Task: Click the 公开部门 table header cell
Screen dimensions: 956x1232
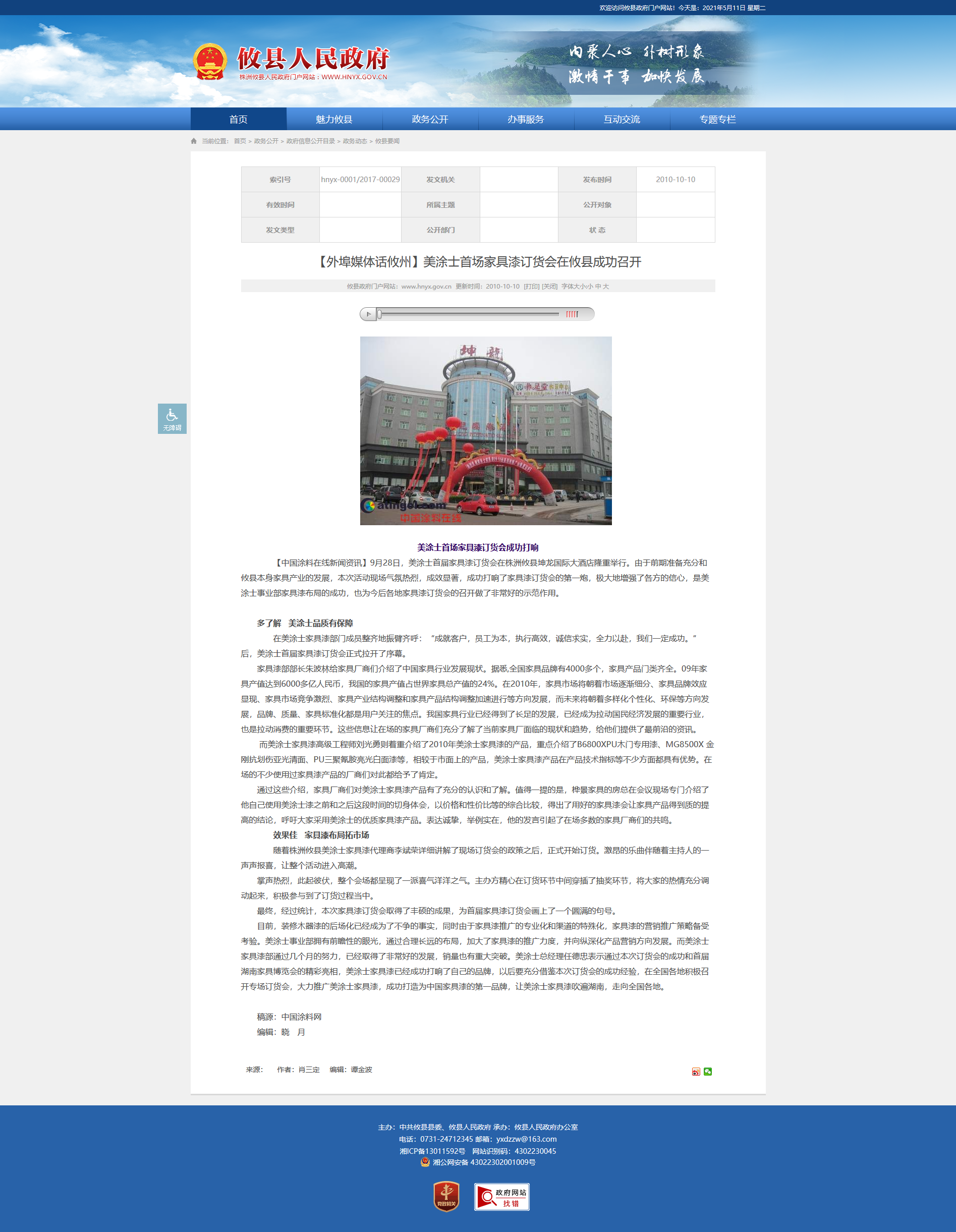Action: click(x=440, y=230)
